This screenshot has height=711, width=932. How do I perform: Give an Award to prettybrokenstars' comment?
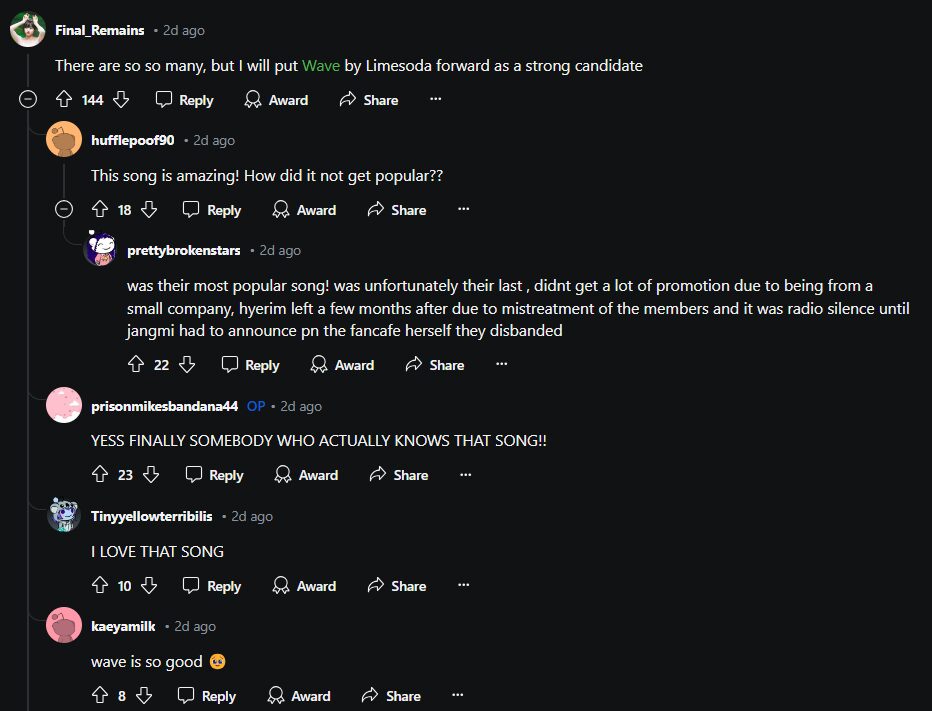point(342,365)
